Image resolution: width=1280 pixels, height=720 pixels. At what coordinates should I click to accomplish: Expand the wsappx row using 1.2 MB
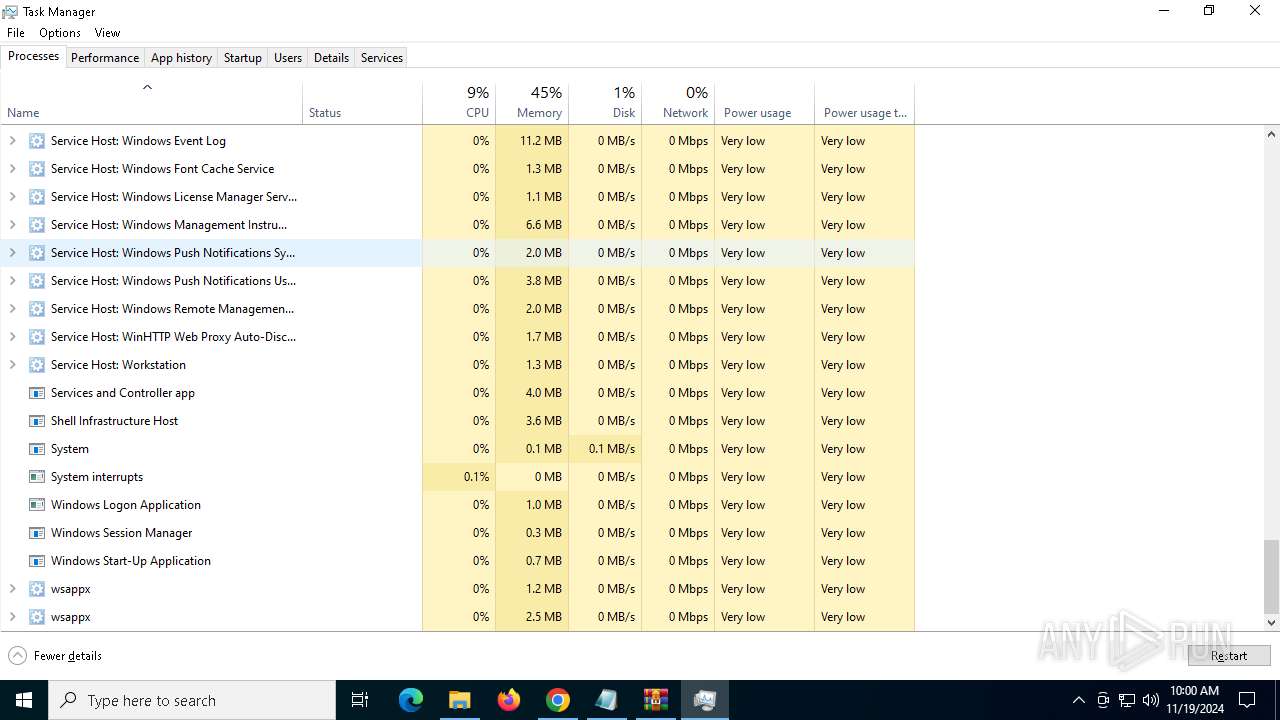tap(12, 589)
